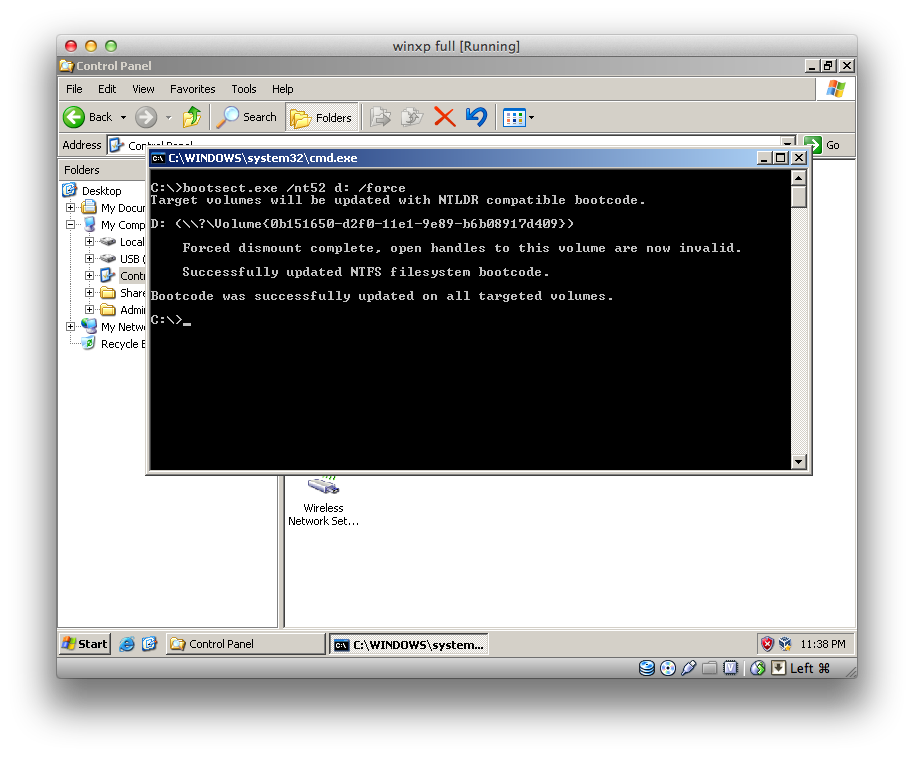Screen dimensions: 914x757
Task: Select Desktop in the Folders tree
Action: (x=101, y=191)
